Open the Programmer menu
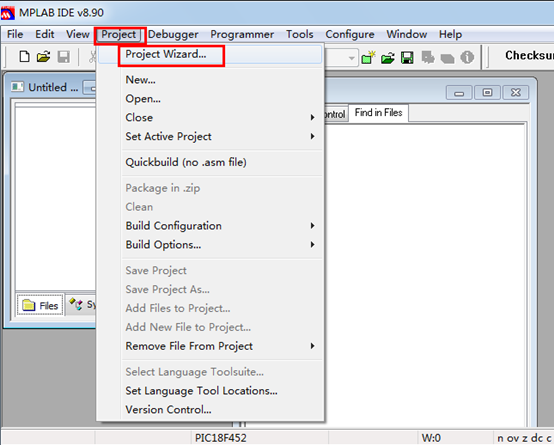The image size is (554, 445). click(242, 34)
